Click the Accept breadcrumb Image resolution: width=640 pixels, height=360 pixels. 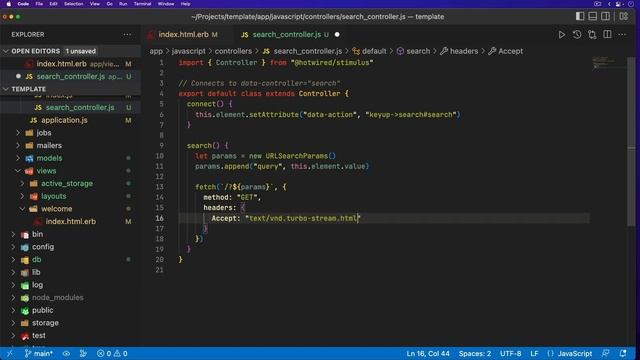tap(506, 51)
